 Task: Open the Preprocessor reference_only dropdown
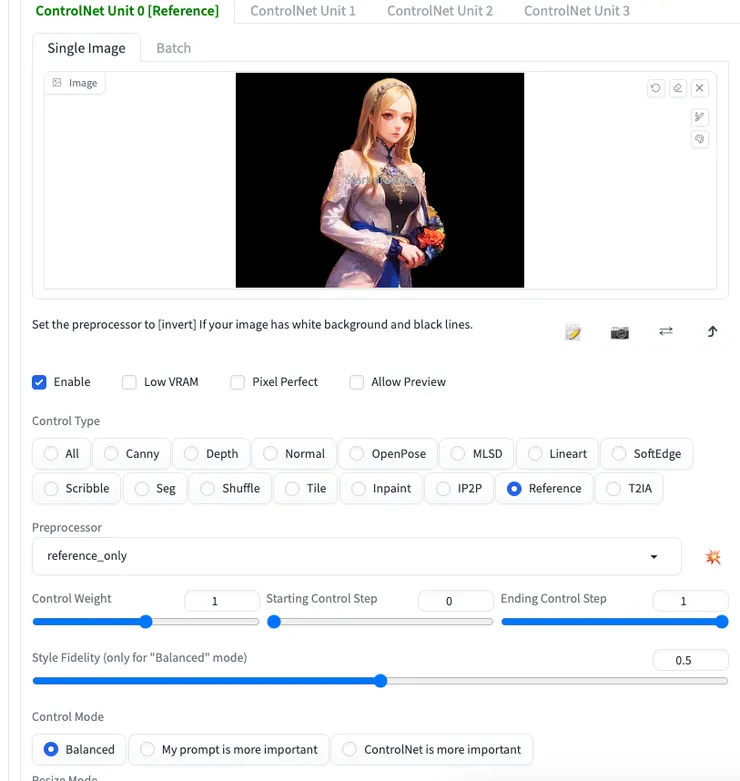click(x=357, y=556)
